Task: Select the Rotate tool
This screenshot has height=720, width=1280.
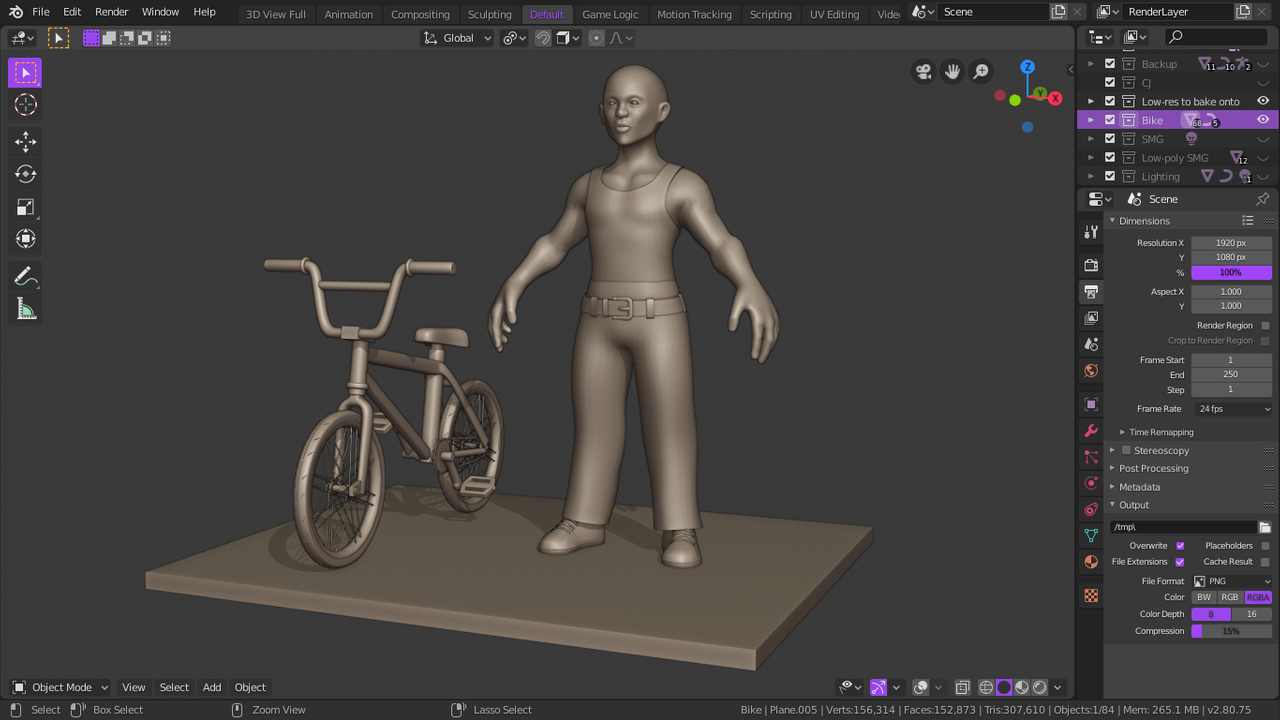Action: [x=25, y=174]
